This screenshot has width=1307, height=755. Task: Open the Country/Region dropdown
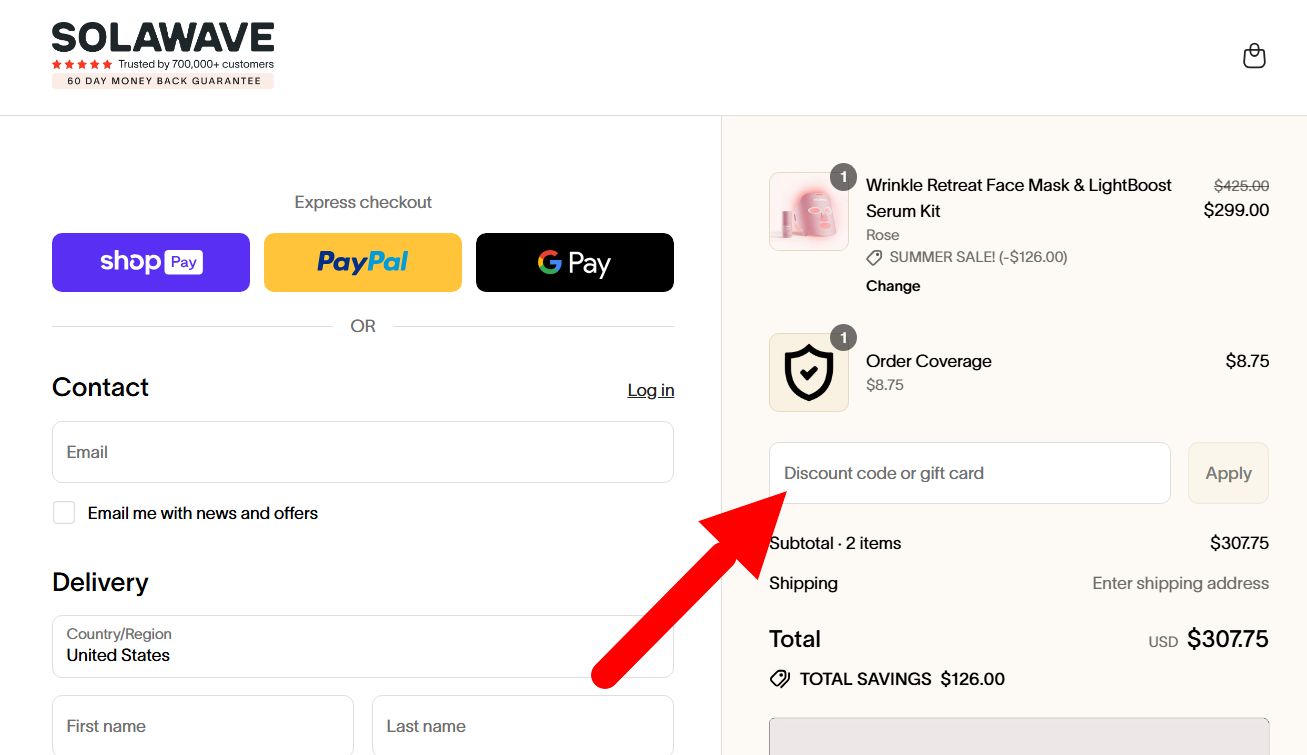tap(363, 646)
